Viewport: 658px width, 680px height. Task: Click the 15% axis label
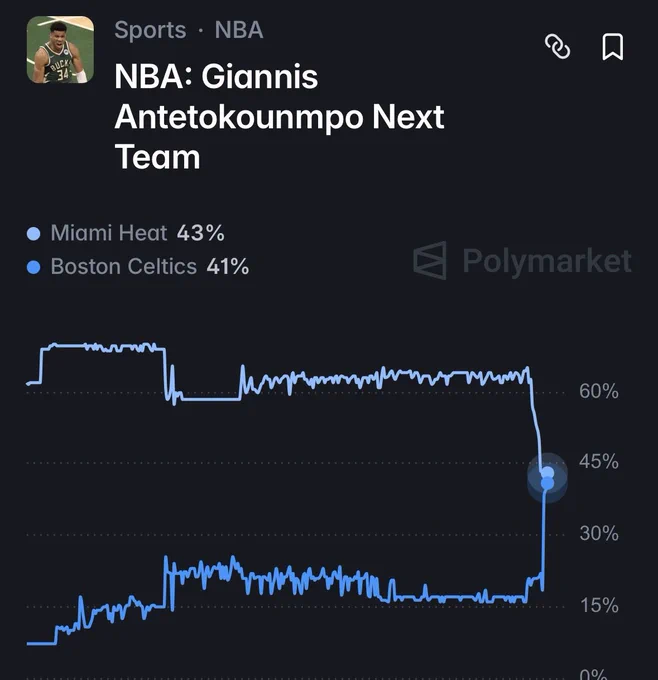[x=599, y=605]
